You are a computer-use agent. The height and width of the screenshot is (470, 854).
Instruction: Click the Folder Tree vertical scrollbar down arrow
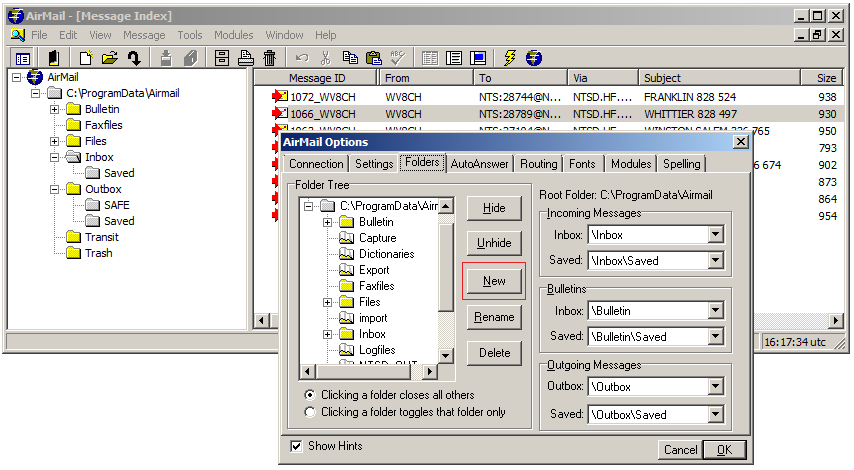tap(446, 356)
